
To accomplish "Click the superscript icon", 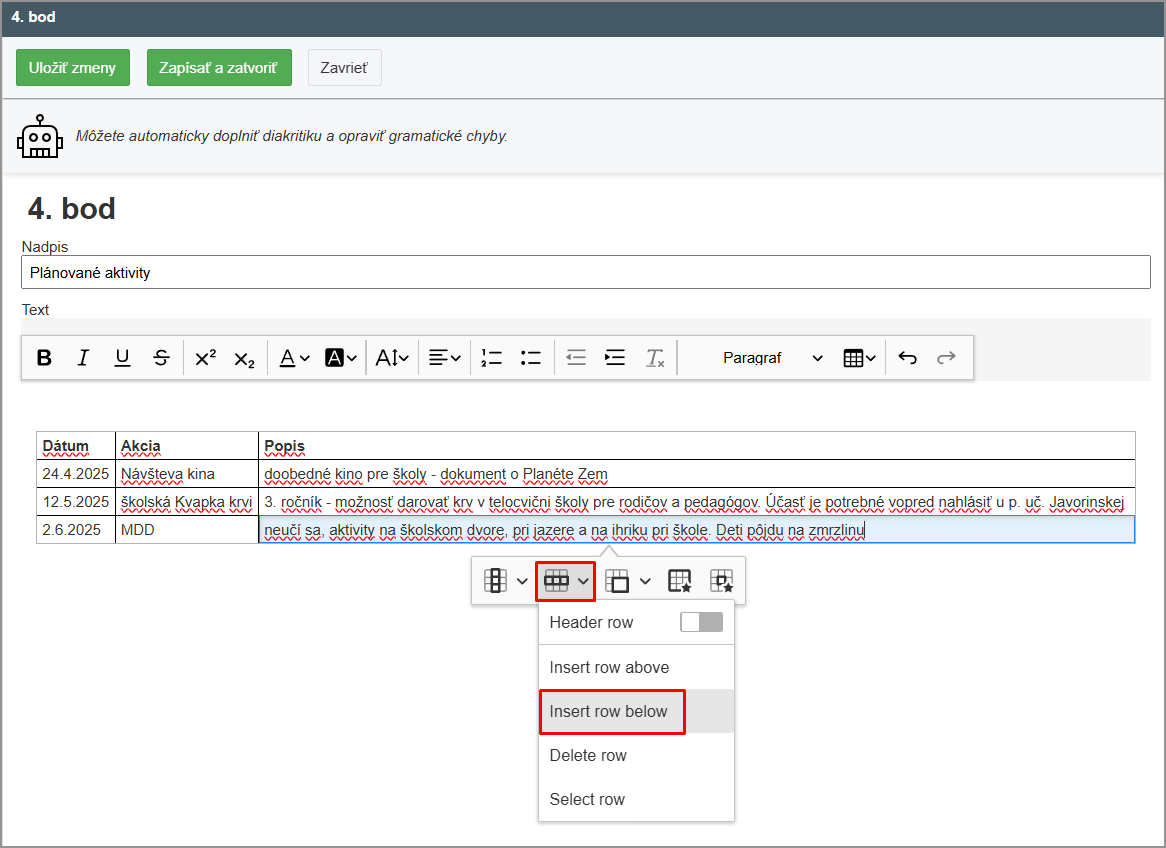I will tap(205, 358).
